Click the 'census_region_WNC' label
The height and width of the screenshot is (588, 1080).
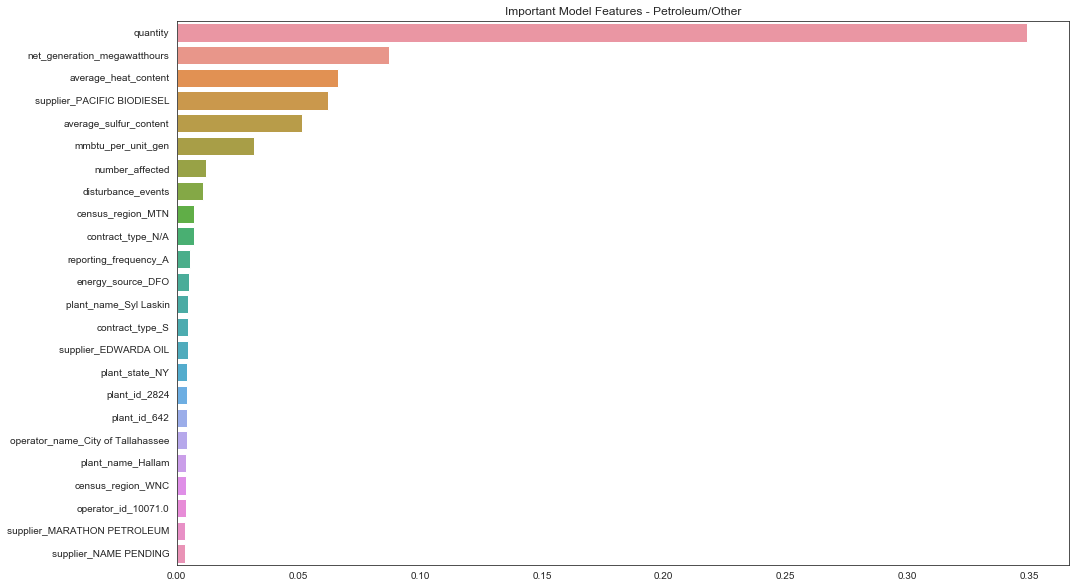(121, 485)
